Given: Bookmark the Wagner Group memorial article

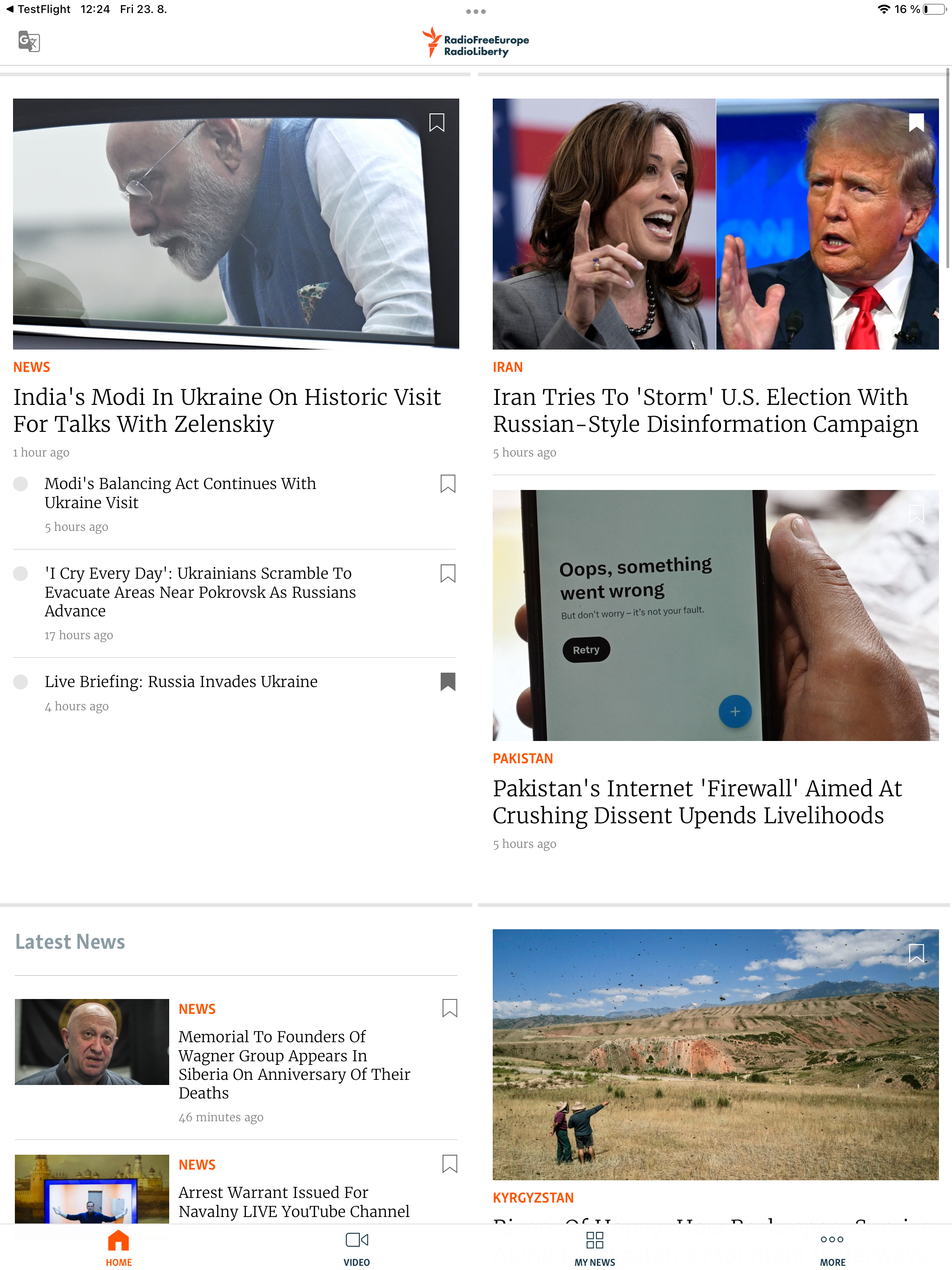Looking at the screenshot, I should point(449,1008).
